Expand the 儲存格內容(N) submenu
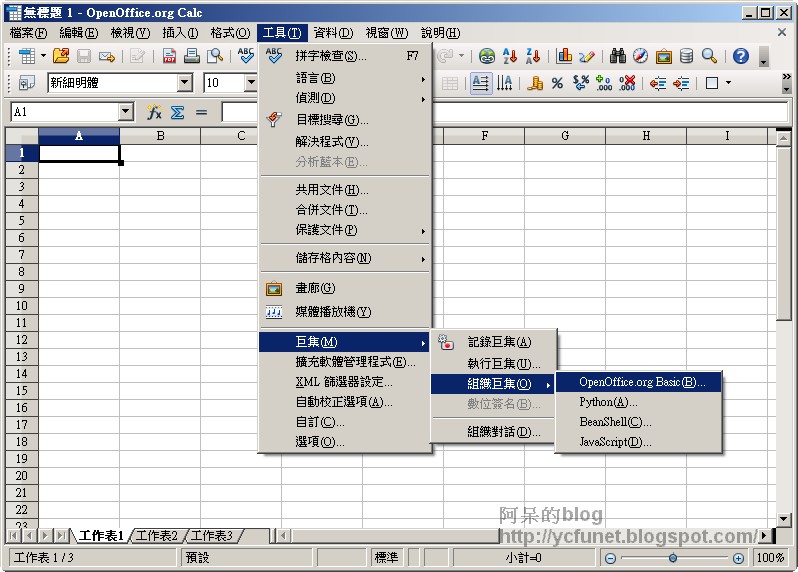This screenshot has width=798, height=572. 345,258
